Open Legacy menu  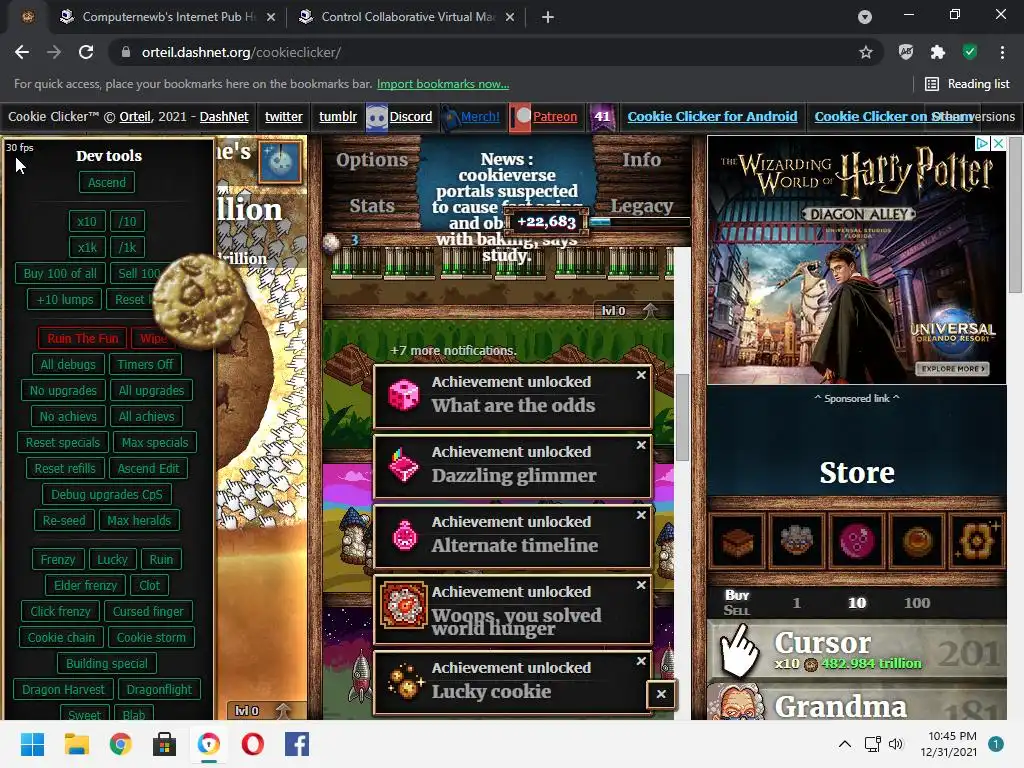641,206
